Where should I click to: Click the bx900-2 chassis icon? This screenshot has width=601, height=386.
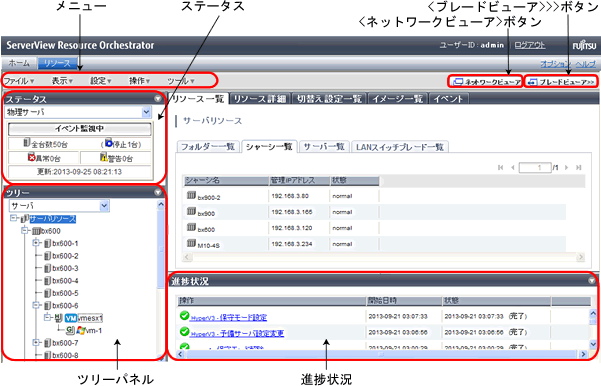pos(191,195)
